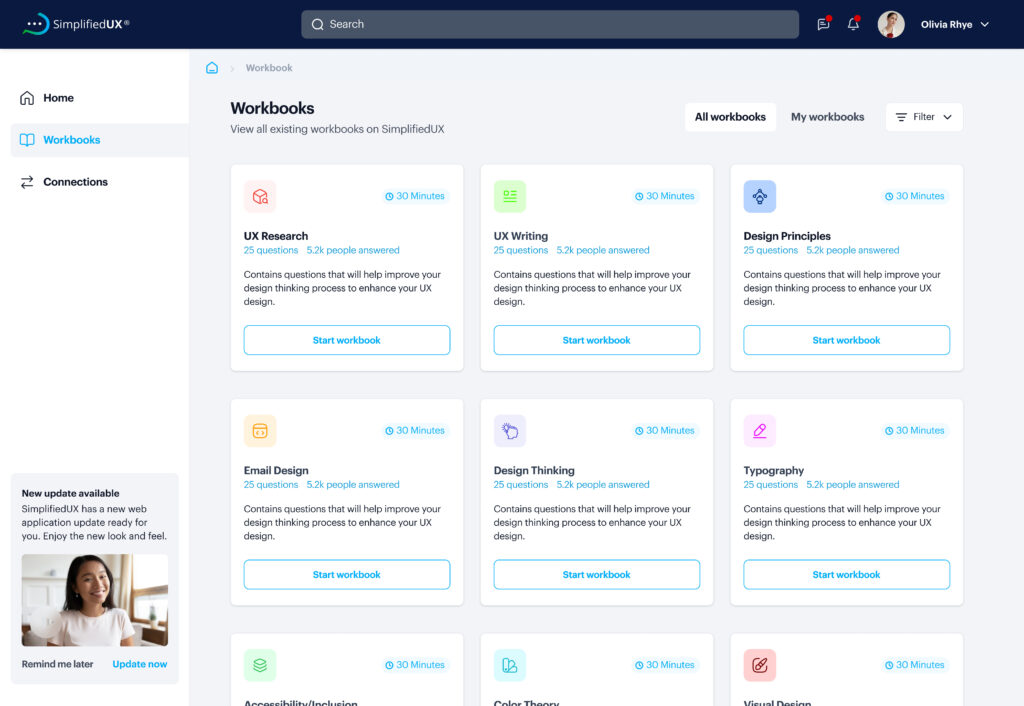Click Remind me later
The width and height of the screenshot is (1024, 706).
point(57,664)
